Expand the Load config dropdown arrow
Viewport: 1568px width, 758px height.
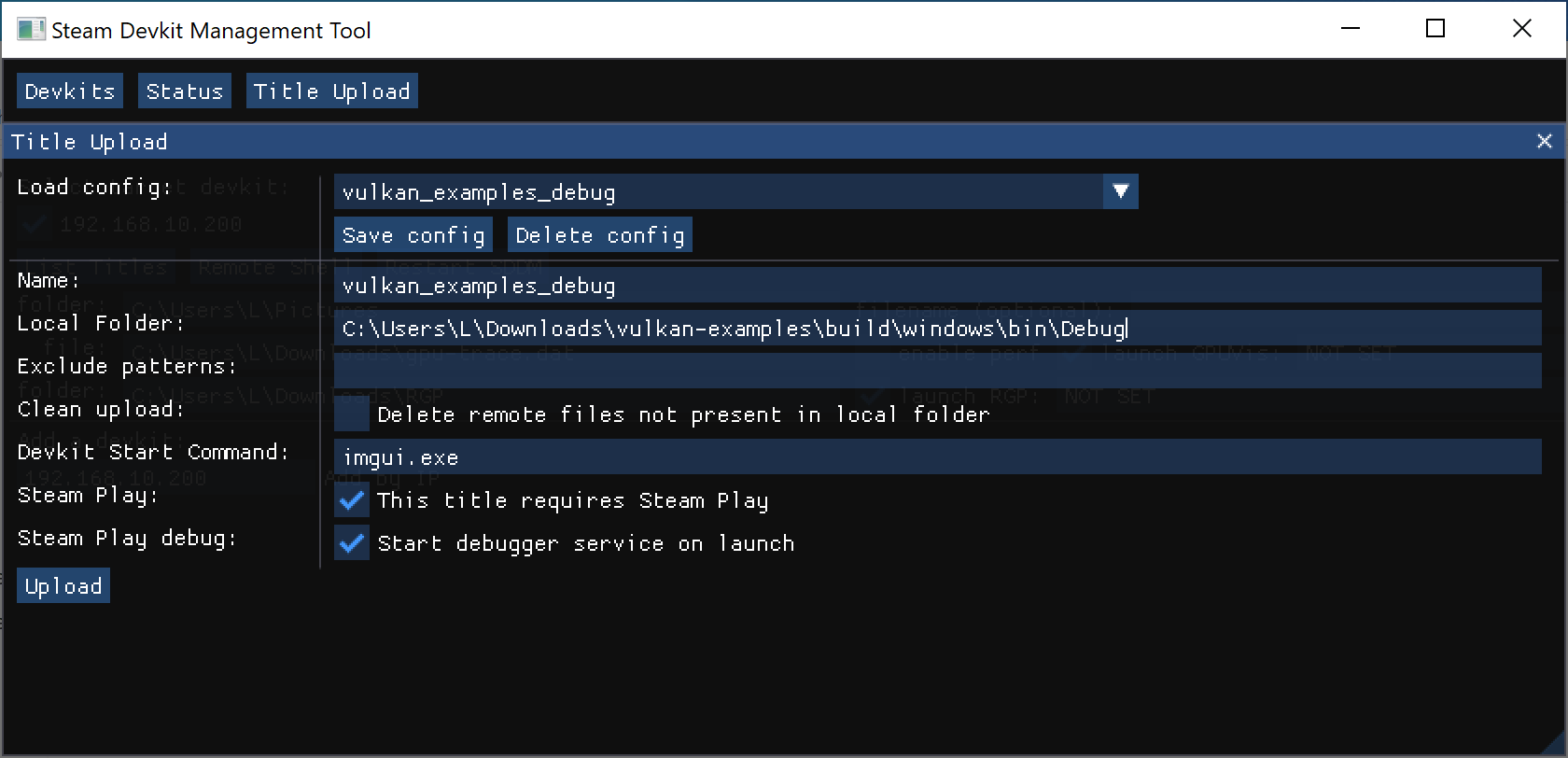coord(1121,191)
